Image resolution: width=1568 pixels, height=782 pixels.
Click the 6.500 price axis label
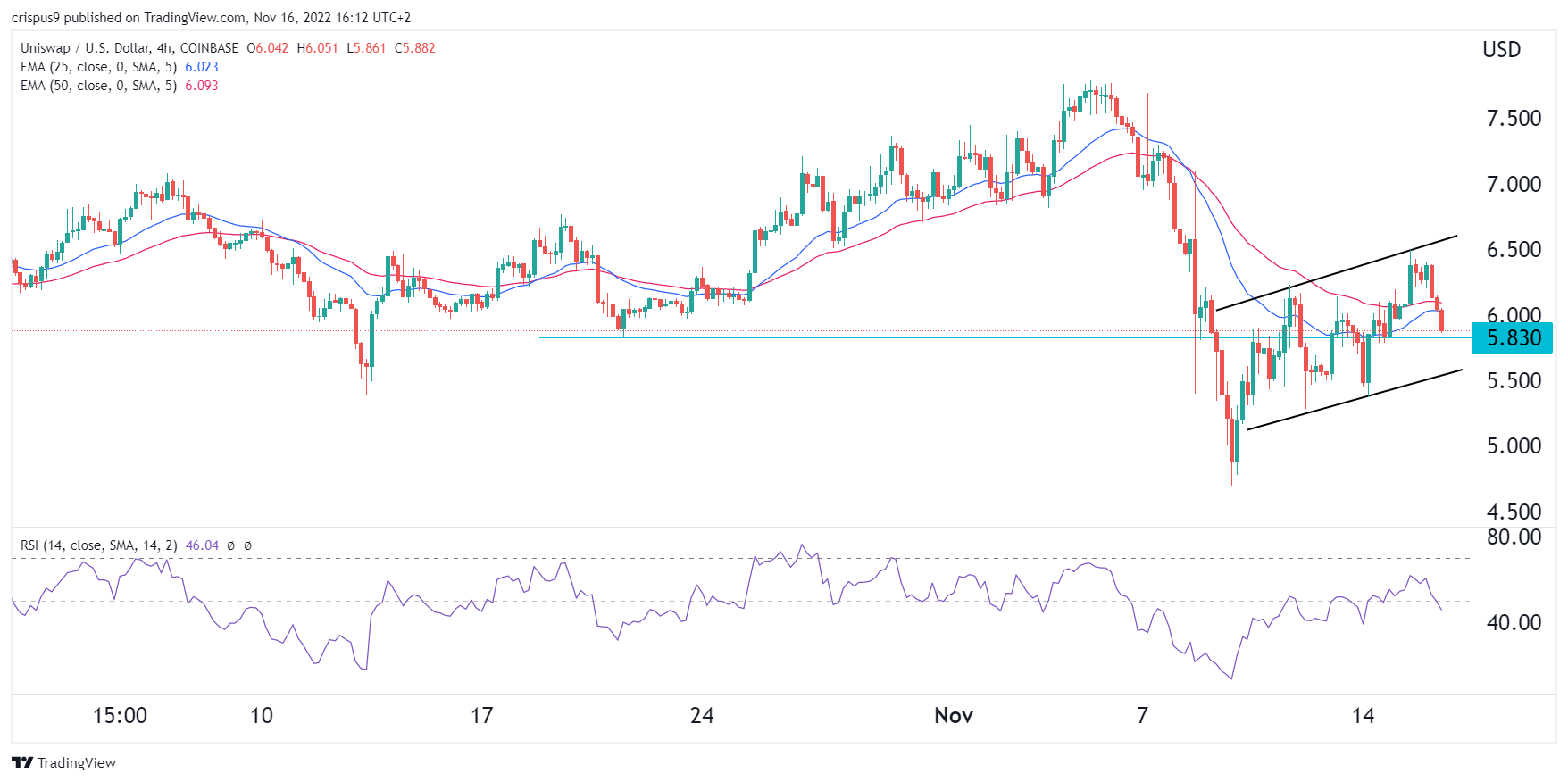coord(1514,250)
